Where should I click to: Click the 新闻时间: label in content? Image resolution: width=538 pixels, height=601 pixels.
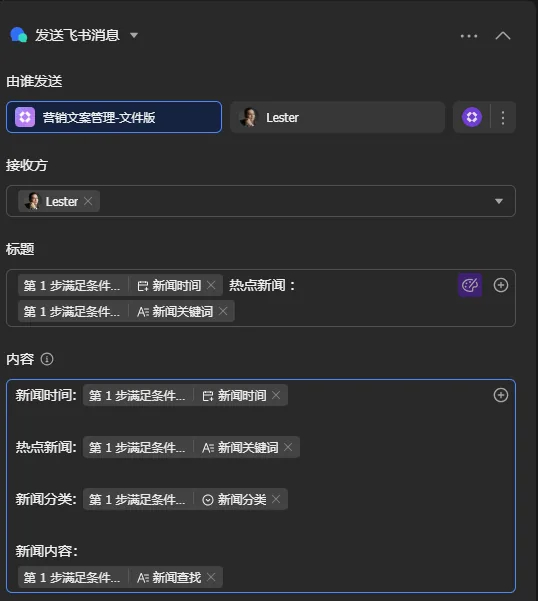tap(46, 395)
